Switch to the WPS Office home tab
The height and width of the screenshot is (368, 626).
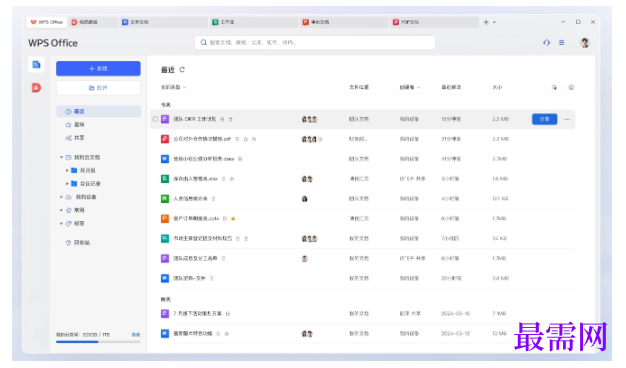[x=47, y=22]
